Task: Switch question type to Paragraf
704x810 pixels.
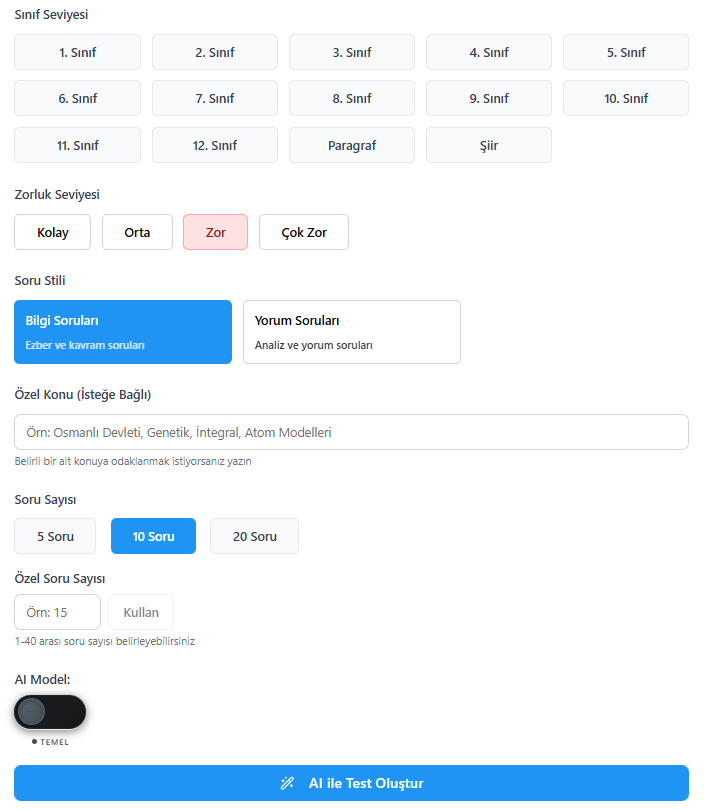Action: 351,144
